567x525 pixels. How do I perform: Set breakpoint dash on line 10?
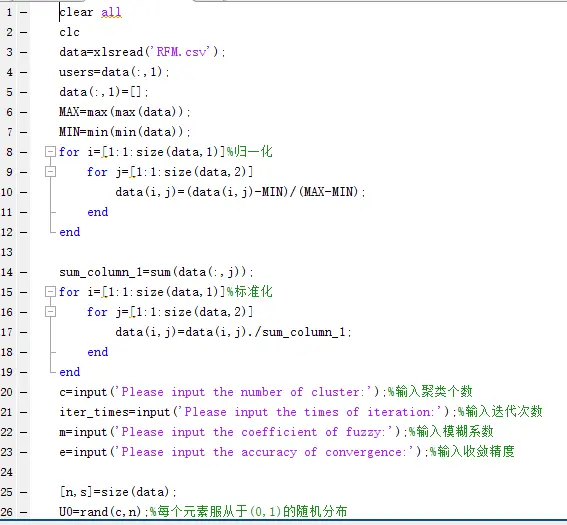click(x=24, y=192)
